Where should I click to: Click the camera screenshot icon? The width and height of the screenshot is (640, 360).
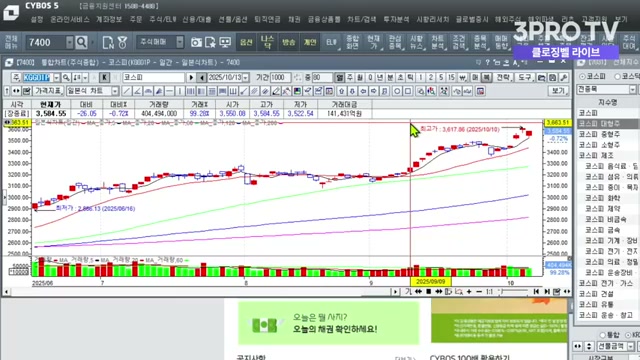tap(196, 42)
